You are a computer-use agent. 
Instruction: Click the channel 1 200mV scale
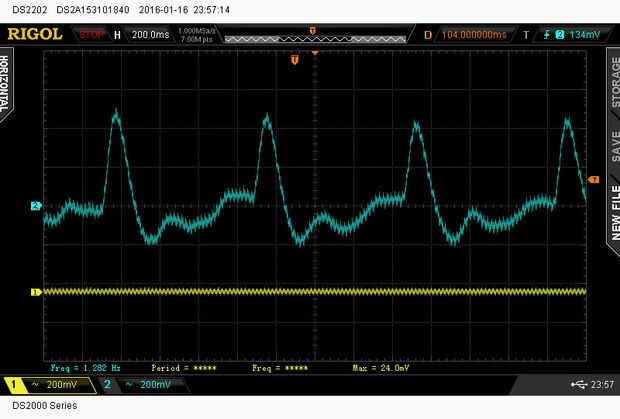pyautogui.click(x=62, y=385)
